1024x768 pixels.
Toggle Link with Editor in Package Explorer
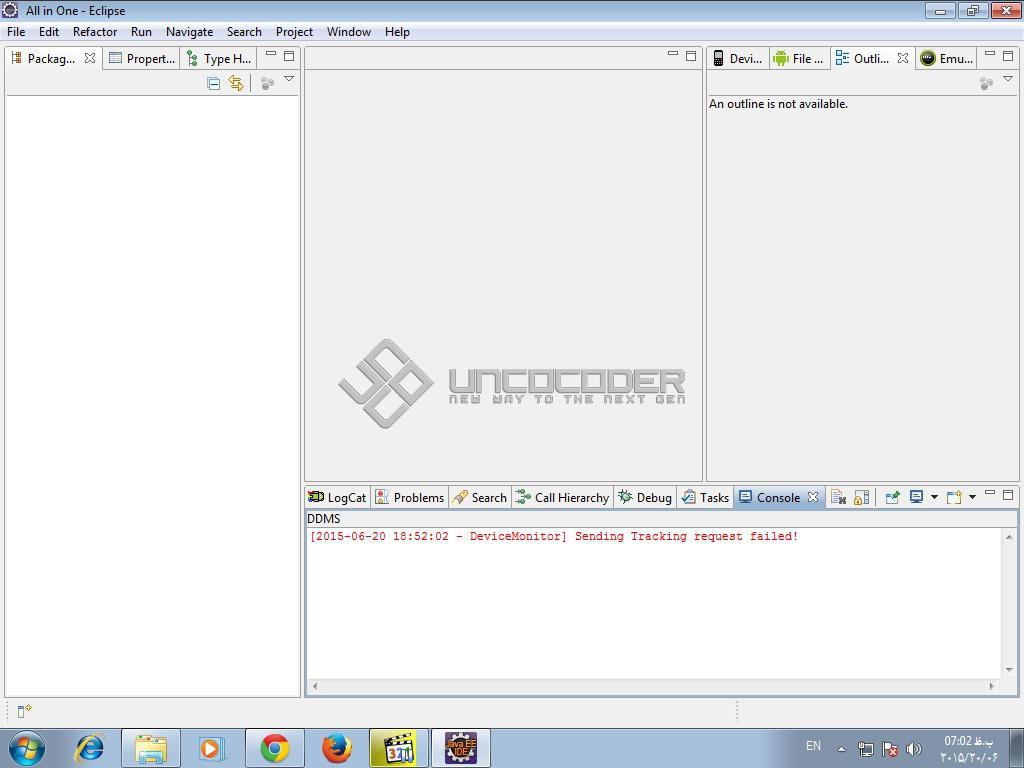[236, 84]
